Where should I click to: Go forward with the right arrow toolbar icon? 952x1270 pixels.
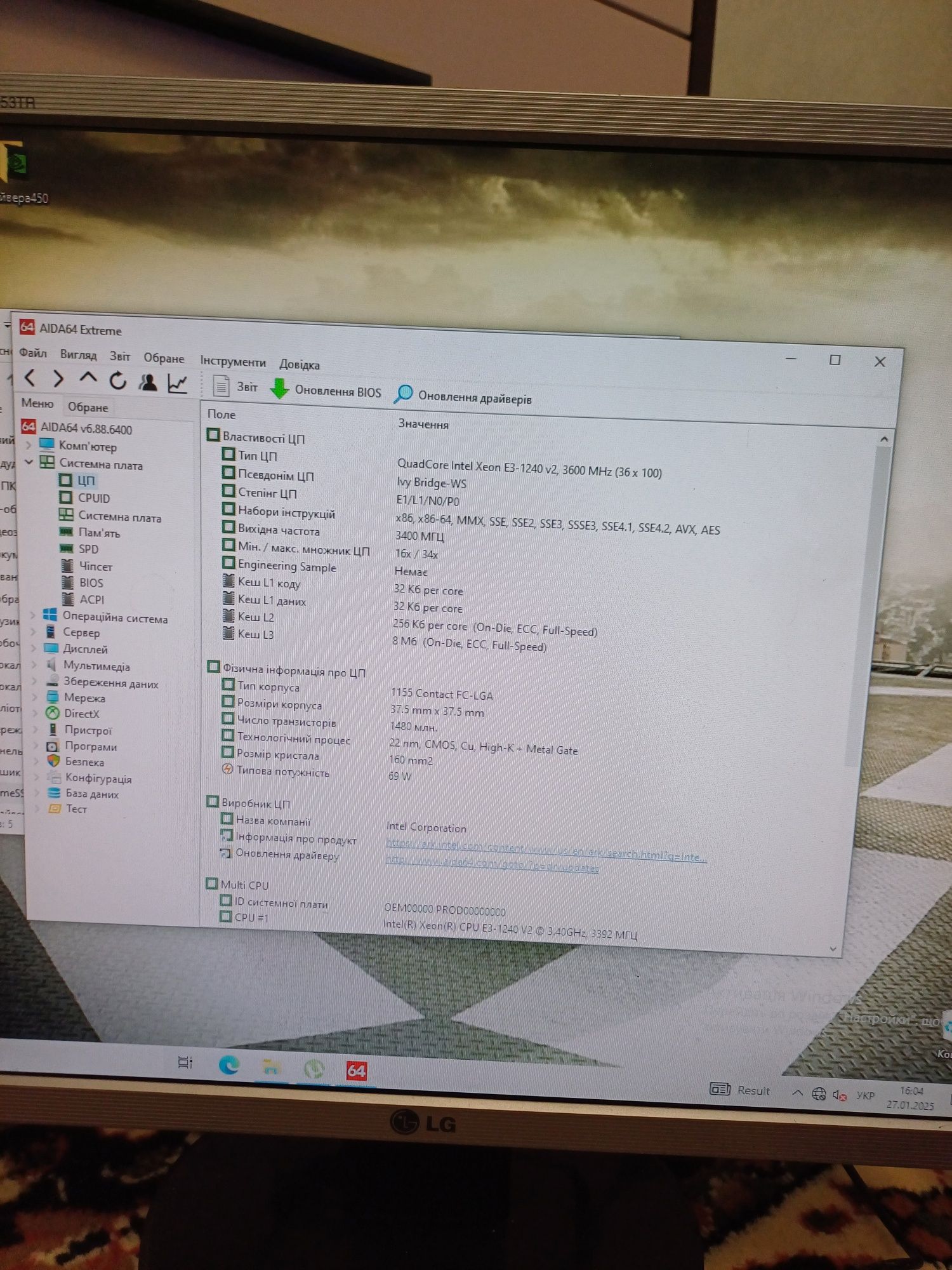point(58,379)
